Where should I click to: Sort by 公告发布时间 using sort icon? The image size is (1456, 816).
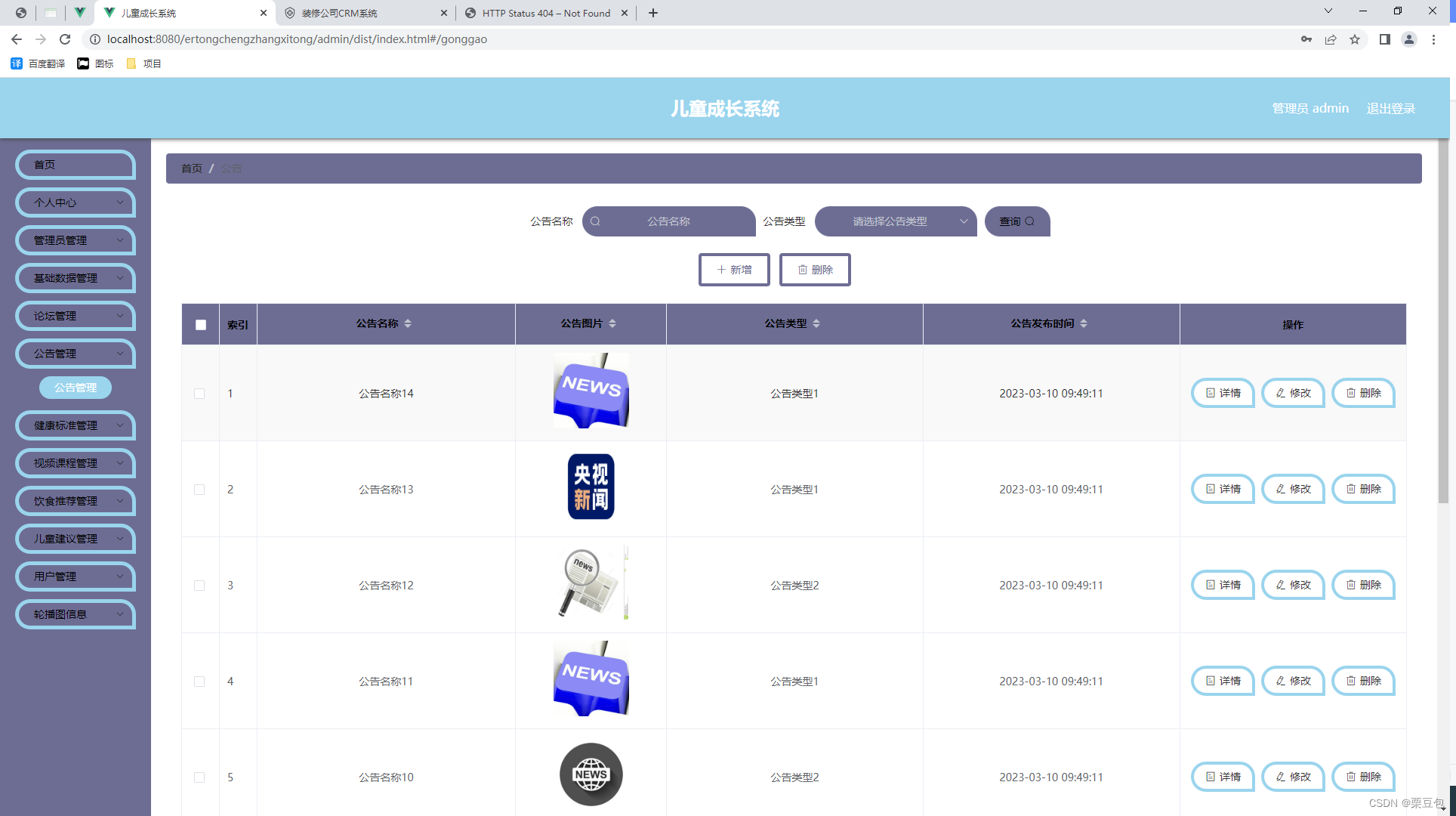(1084, 323)
